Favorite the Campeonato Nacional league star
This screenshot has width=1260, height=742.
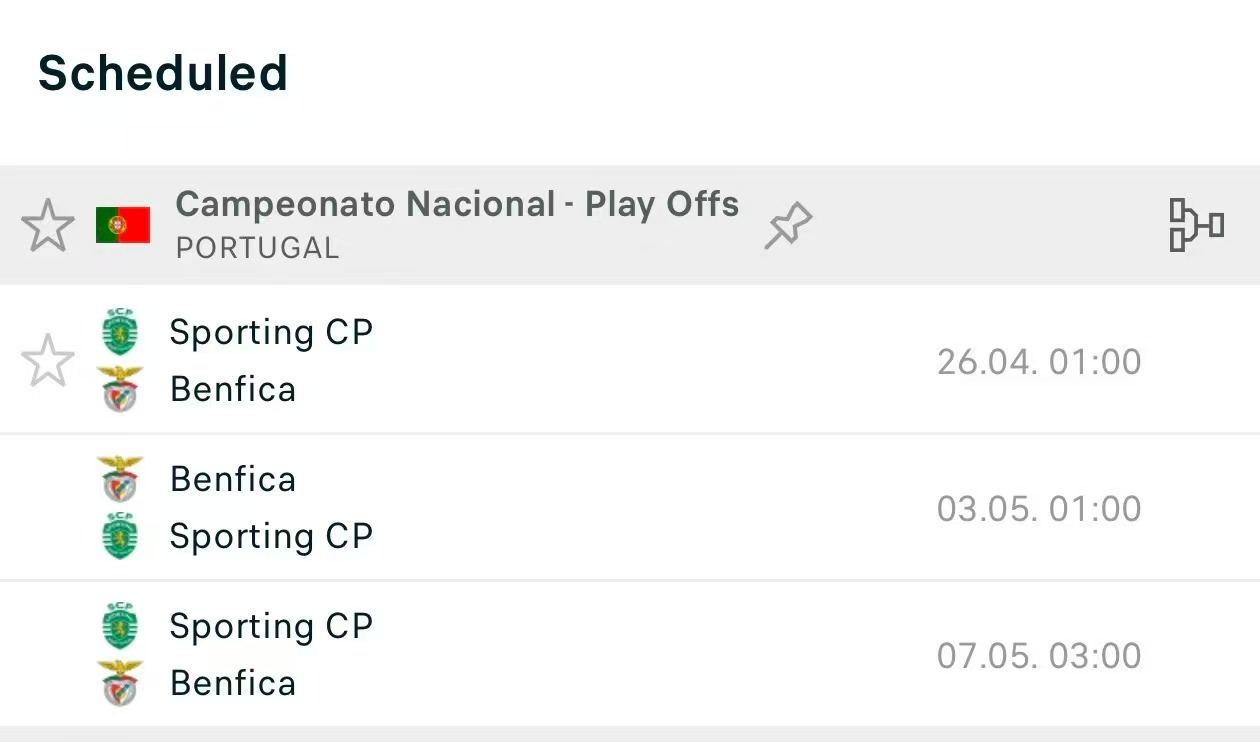[x=48, y=225]
